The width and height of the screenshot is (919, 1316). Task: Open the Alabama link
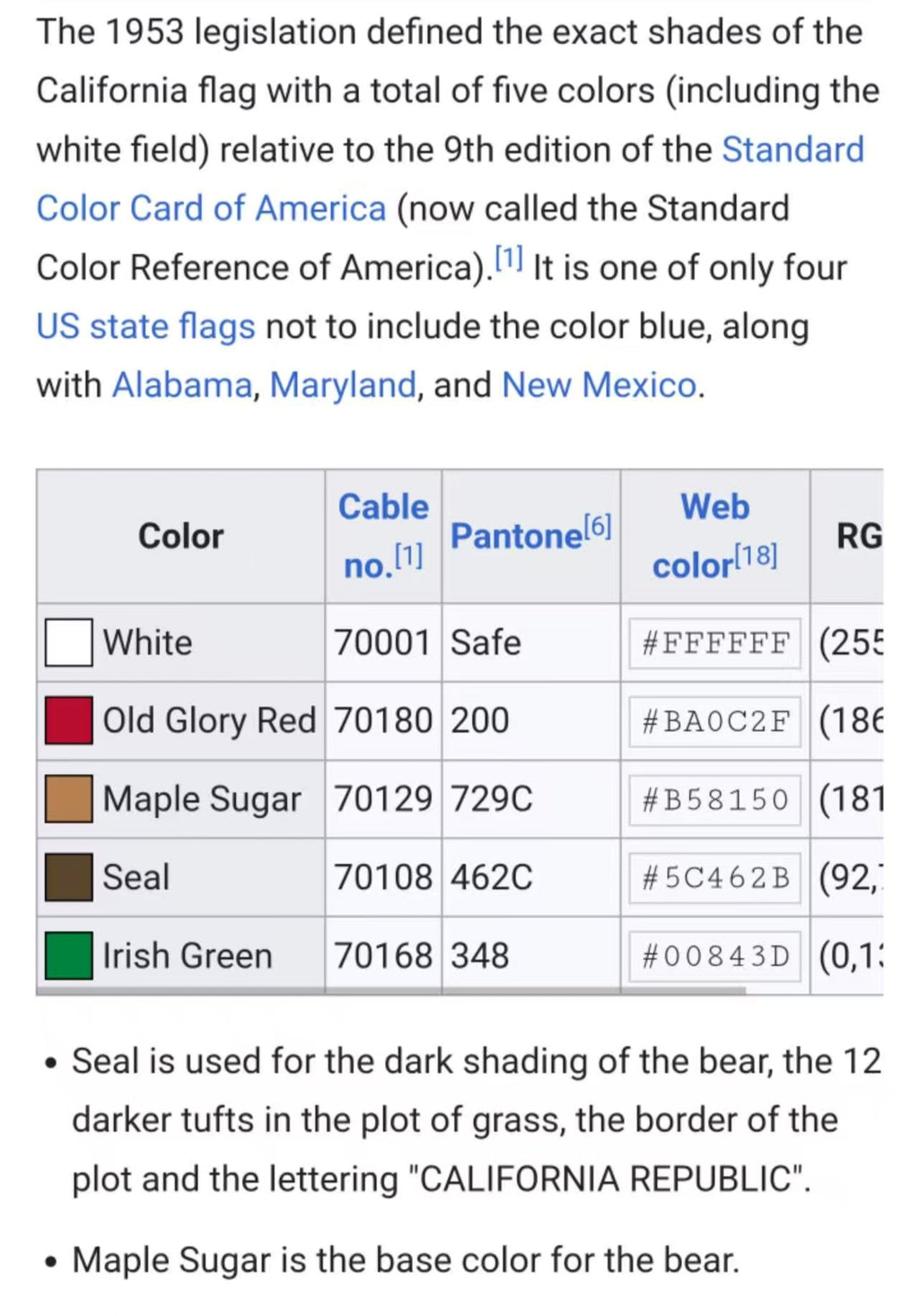coord(181,385)
